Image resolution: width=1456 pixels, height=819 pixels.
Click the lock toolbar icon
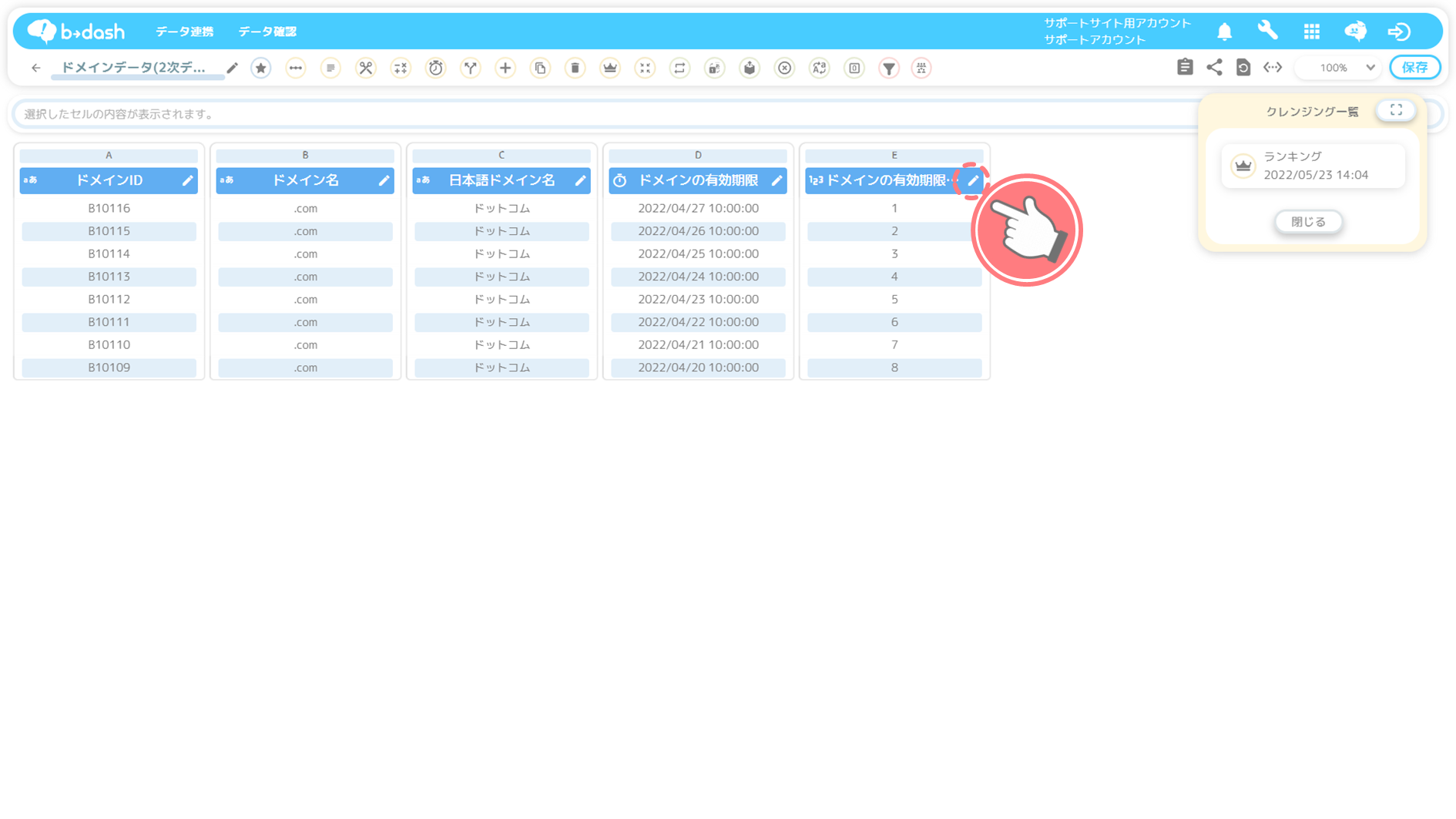click(715, 68)
